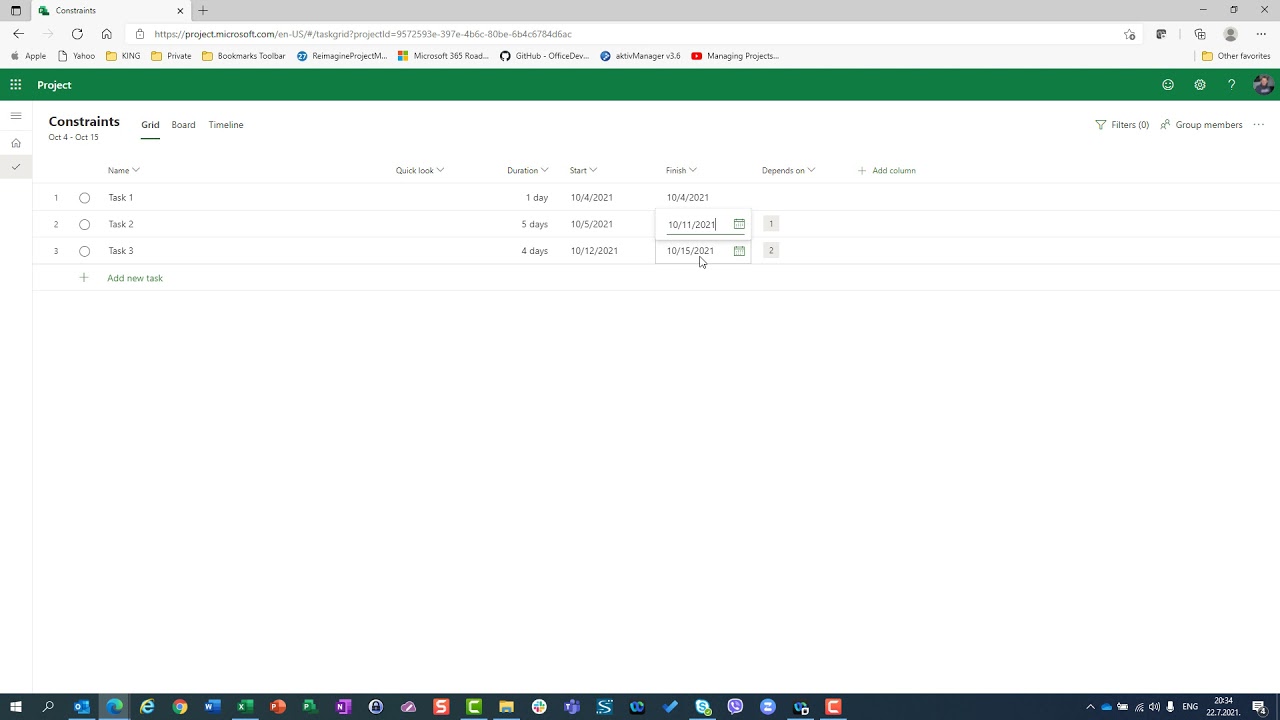Click the feedback smiley icon
1280x720 pixels.
(1168, 85)
